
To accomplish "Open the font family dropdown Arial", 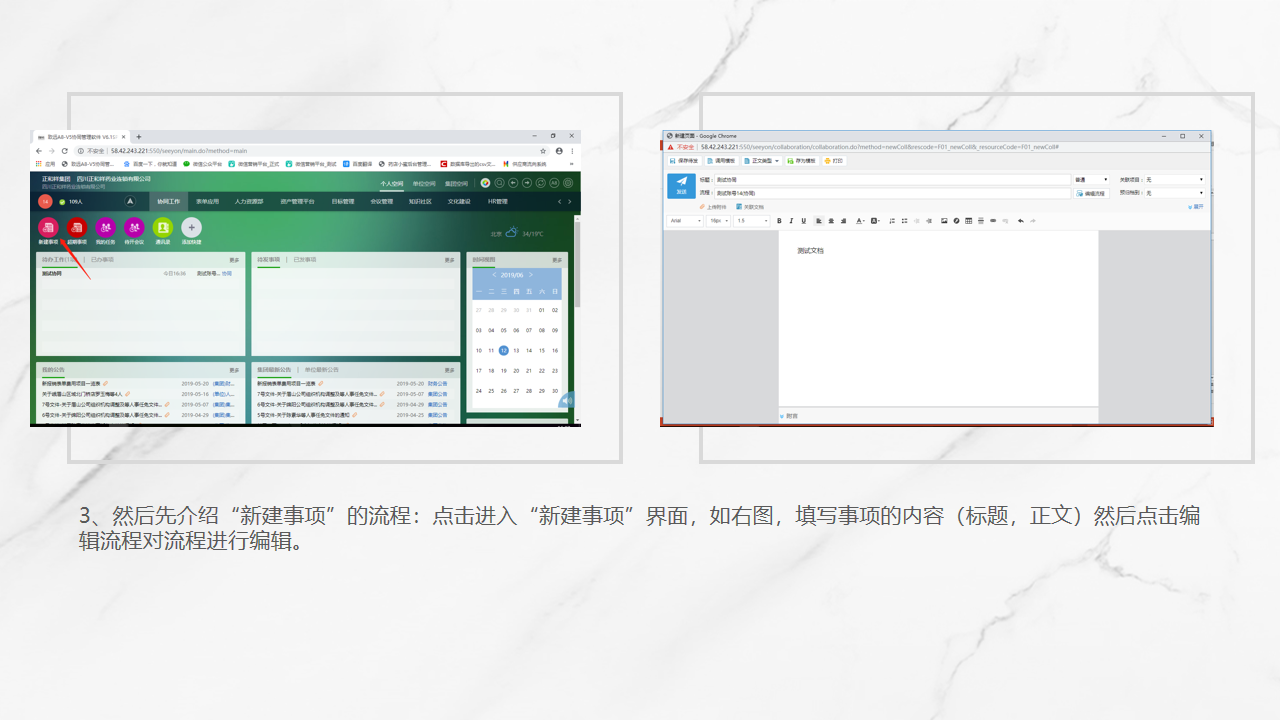I will pyautogui.click(x=685, y=220).
